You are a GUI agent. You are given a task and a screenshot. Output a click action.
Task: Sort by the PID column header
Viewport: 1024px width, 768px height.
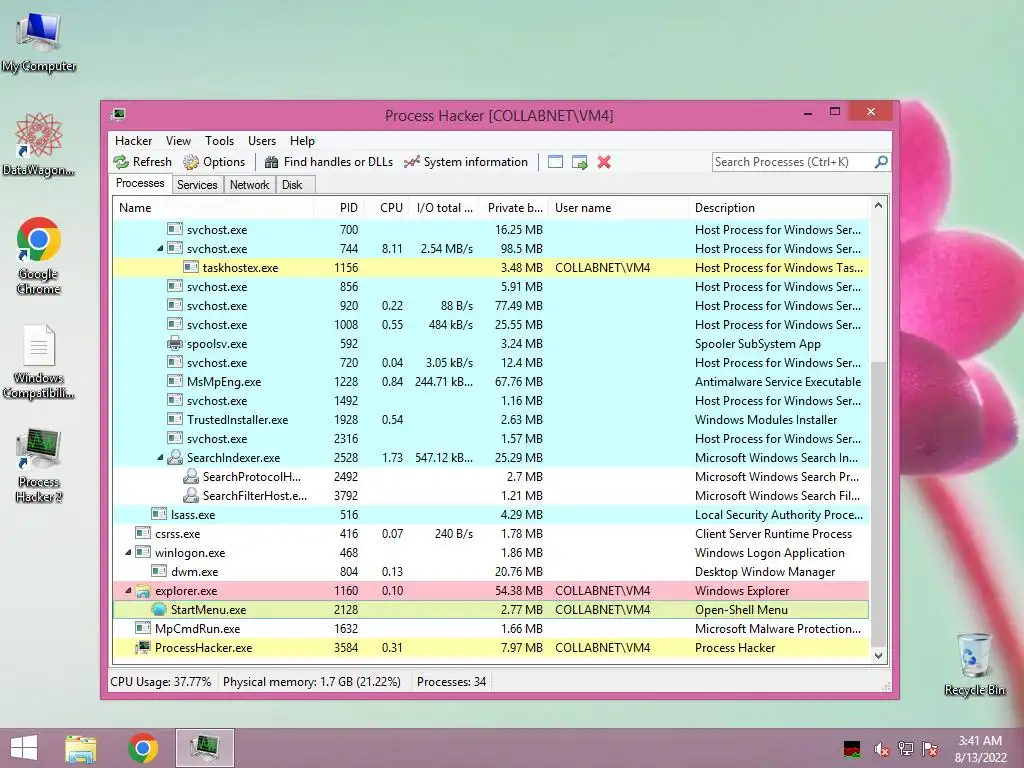[338, 208]
